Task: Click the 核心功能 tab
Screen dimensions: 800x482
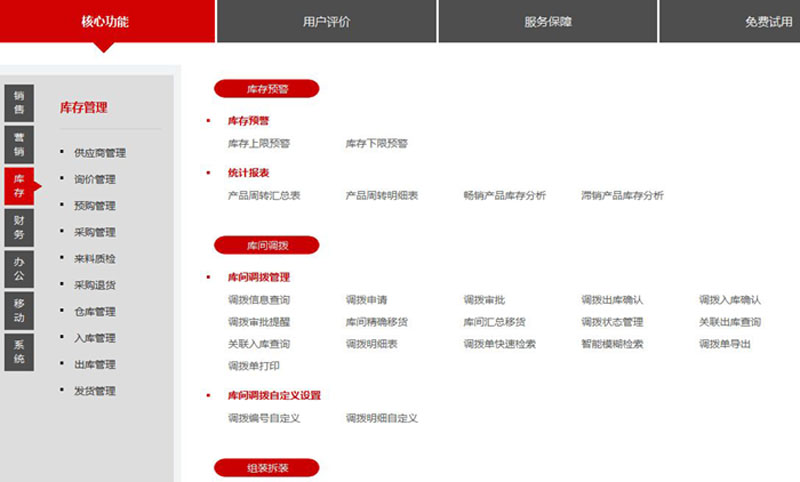Action: 105,21
